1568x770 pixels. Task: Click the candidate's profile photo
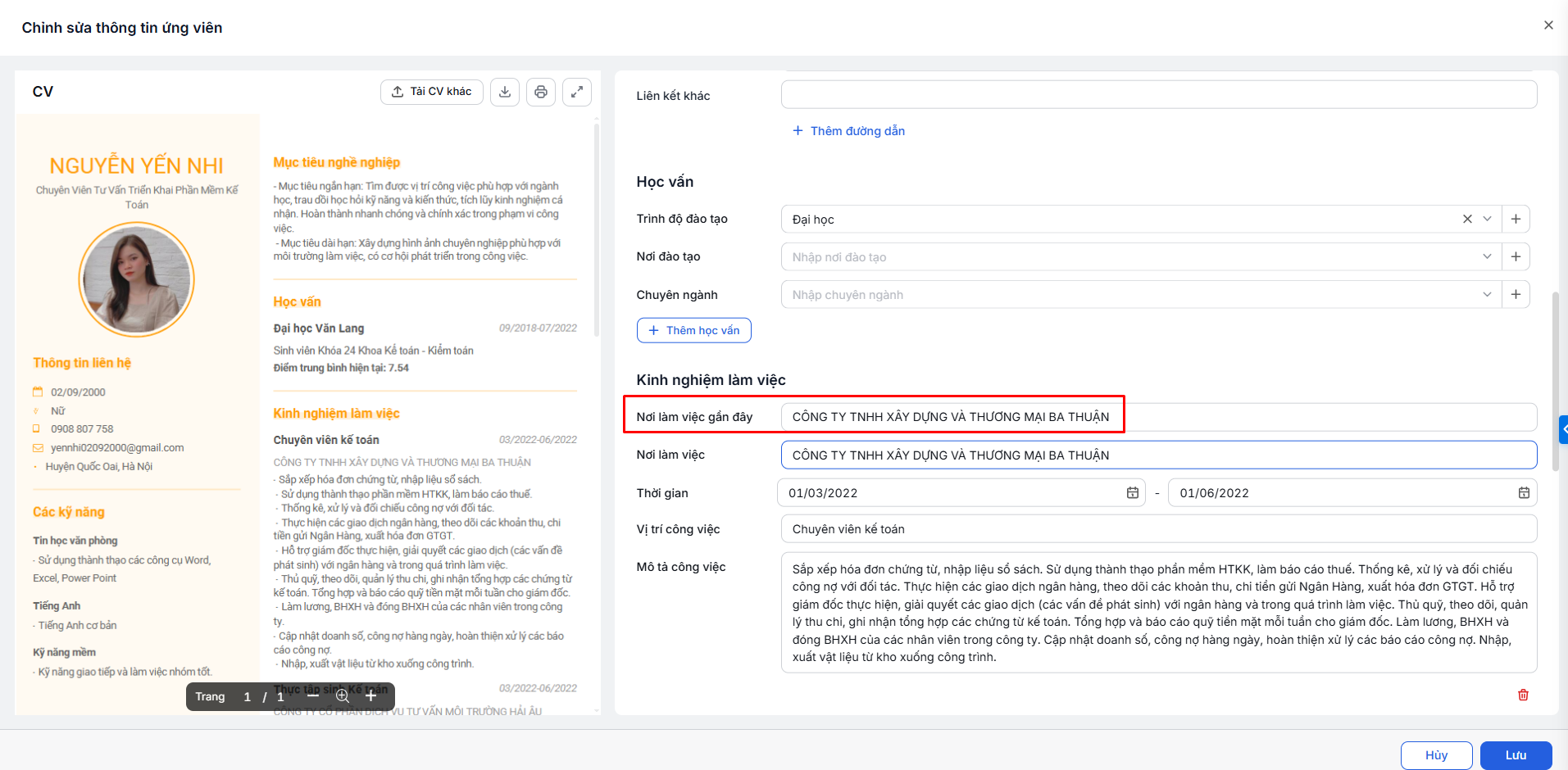pos(136,279)
